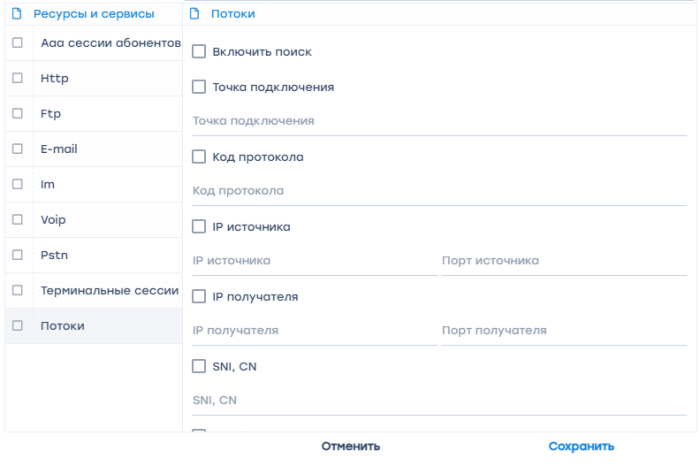The image size is (700, 466).
Task: Click into the Порт источника field
Action: click(564, 261)
